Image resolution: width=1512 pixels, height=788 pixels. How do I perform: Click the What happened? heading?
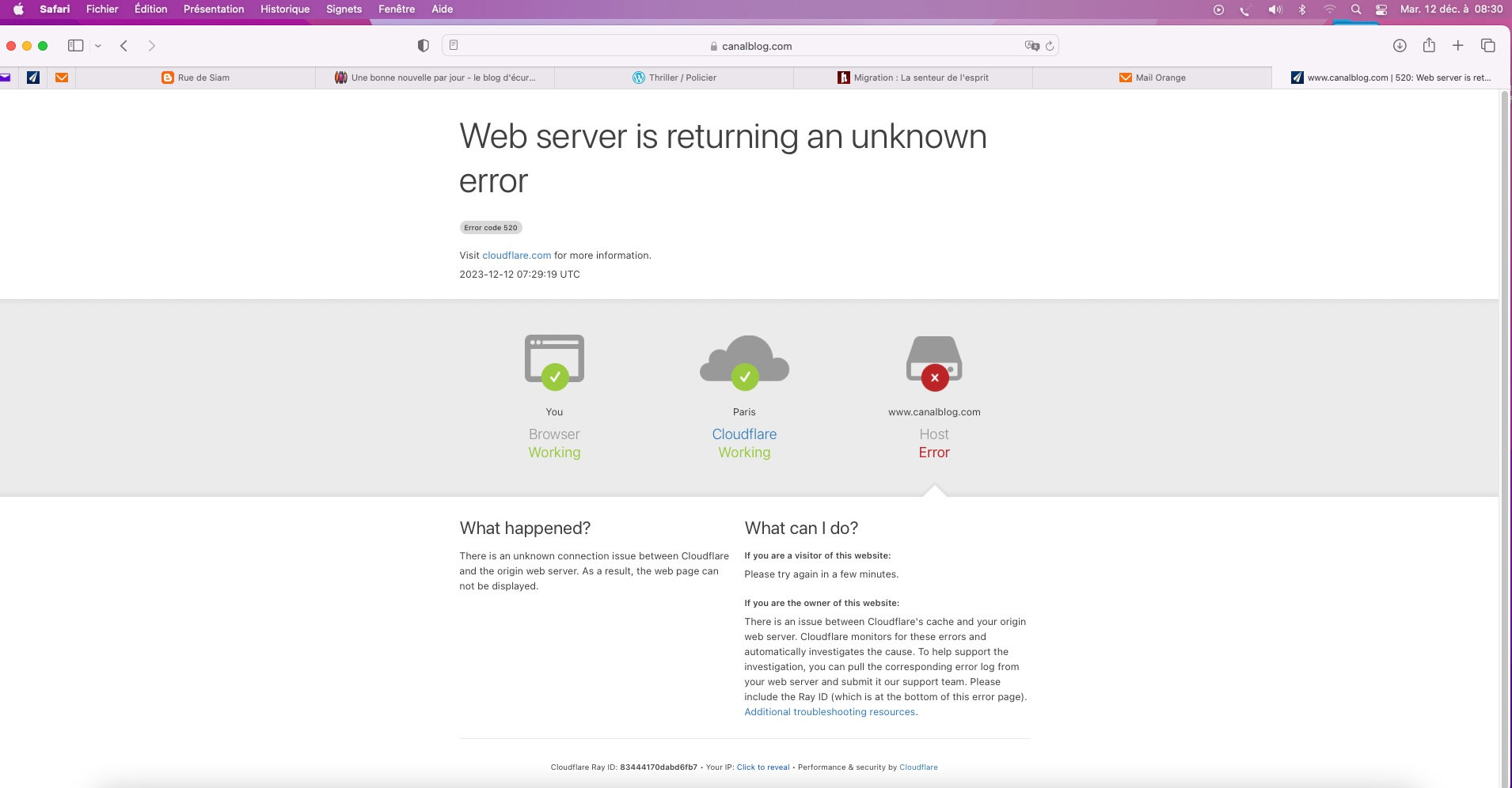click(525, 528)
